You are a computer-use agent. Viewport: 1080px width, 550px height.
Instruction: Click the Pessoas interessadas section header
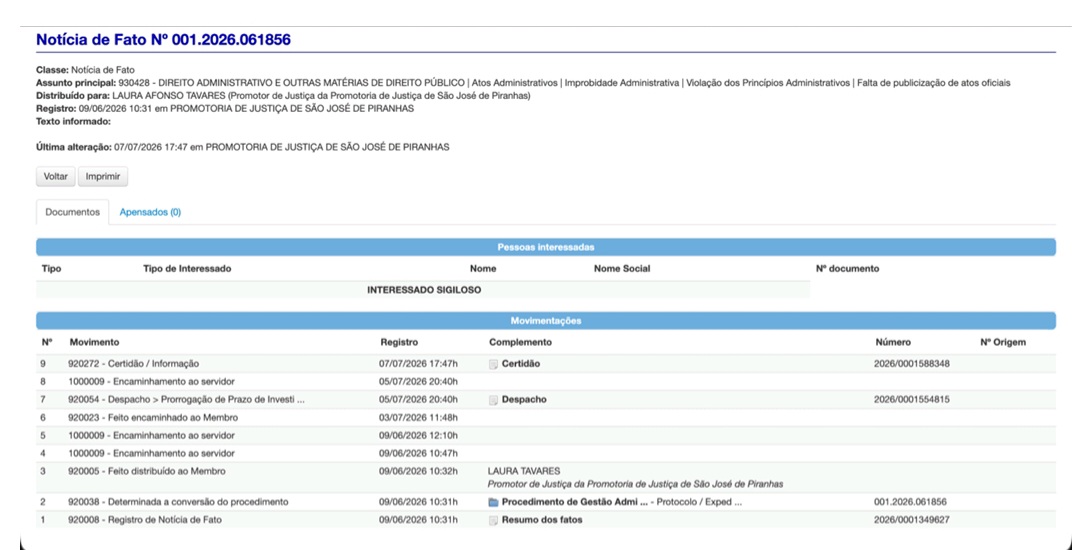[x=546, y=247]
